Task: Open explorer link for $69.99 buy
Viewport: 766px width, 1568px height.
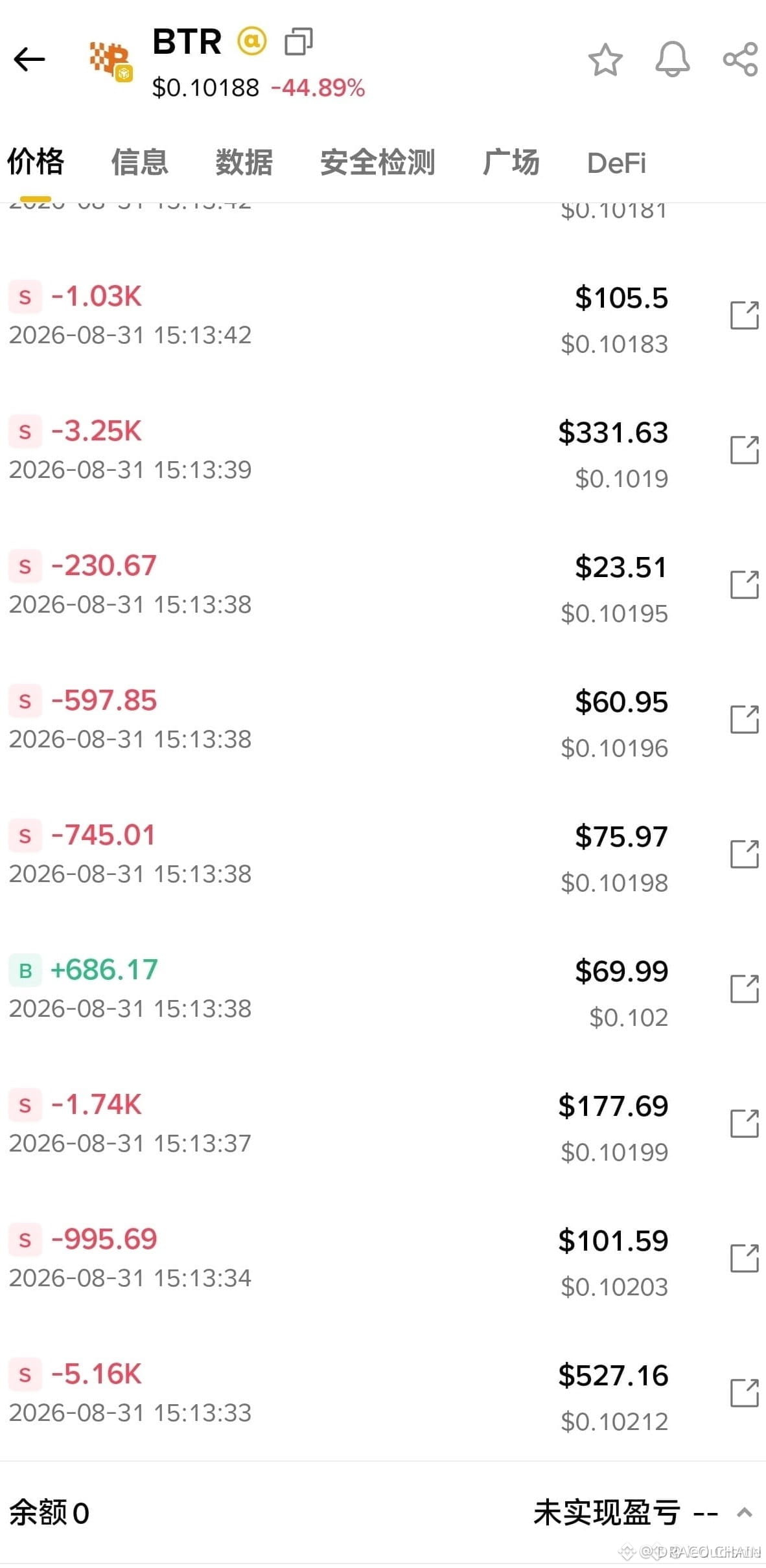Action: 744,989
